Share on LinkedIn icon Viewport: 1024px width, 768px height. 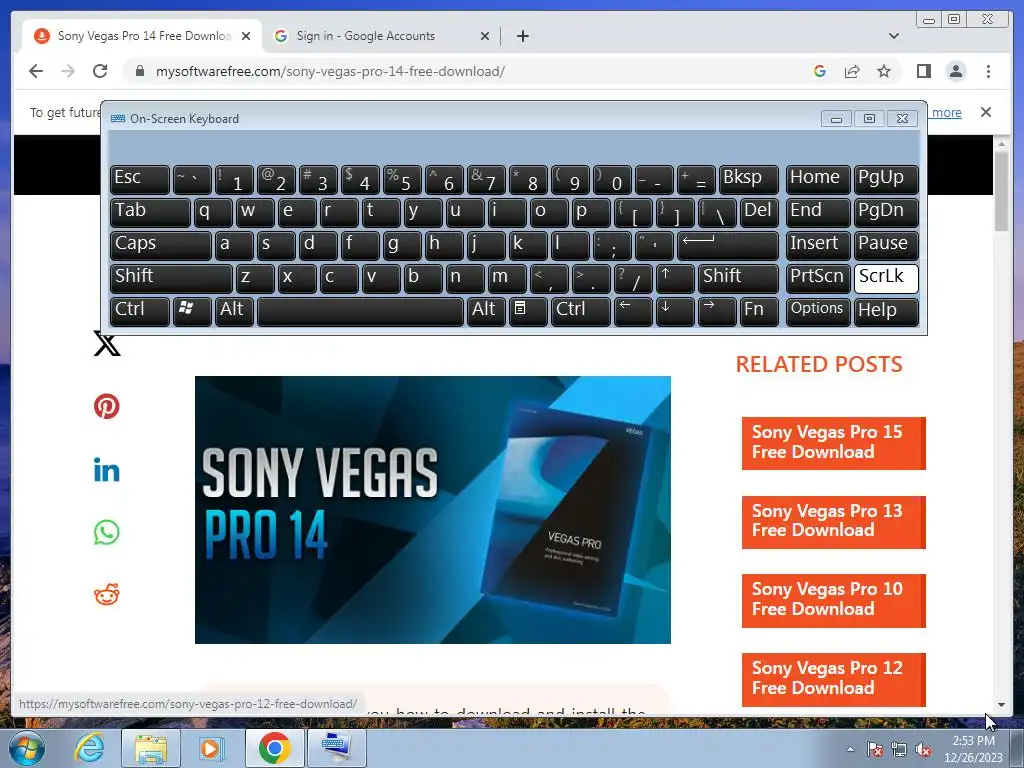106,470
